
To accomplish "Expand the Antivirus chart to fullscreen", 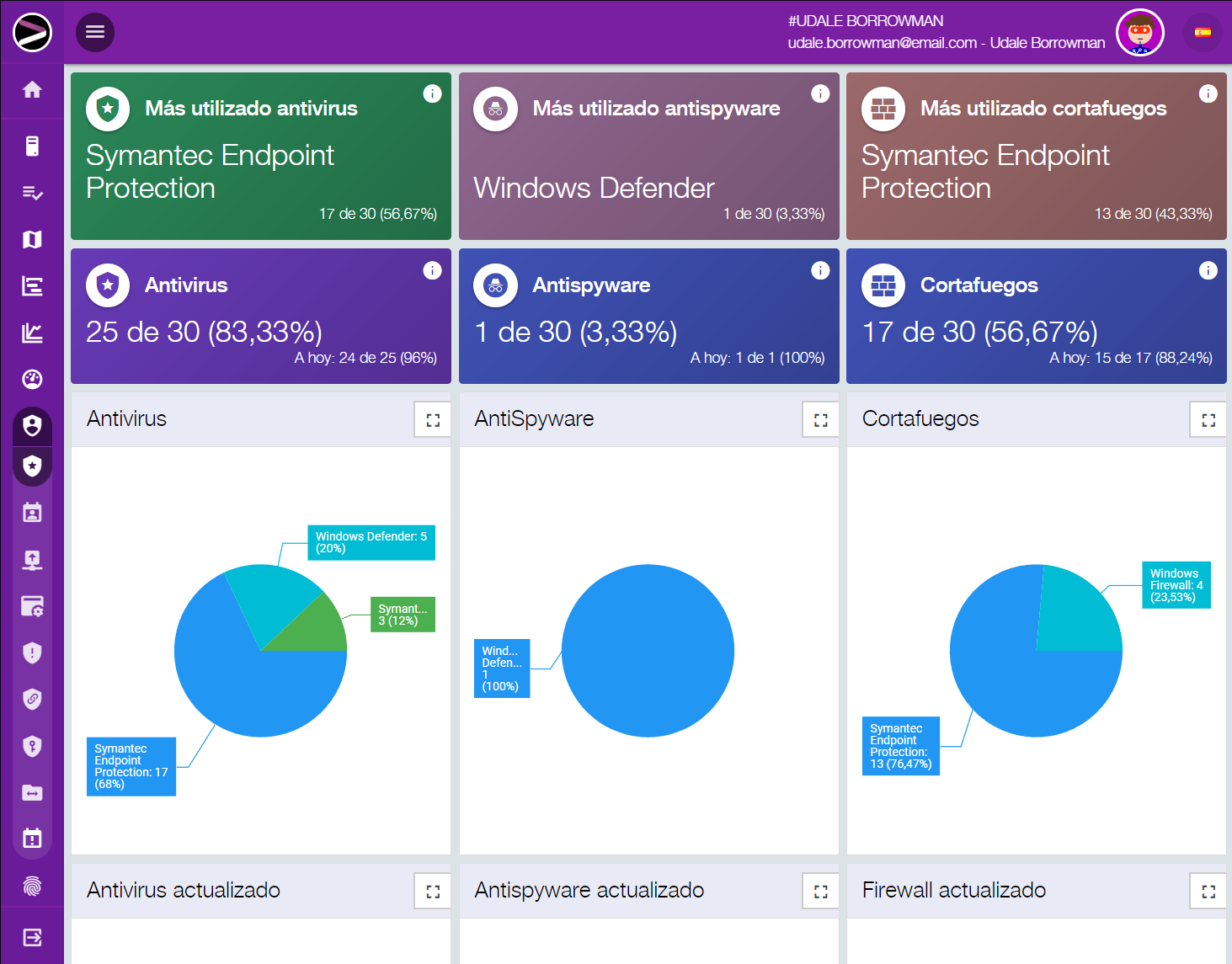I will (433, 420).
